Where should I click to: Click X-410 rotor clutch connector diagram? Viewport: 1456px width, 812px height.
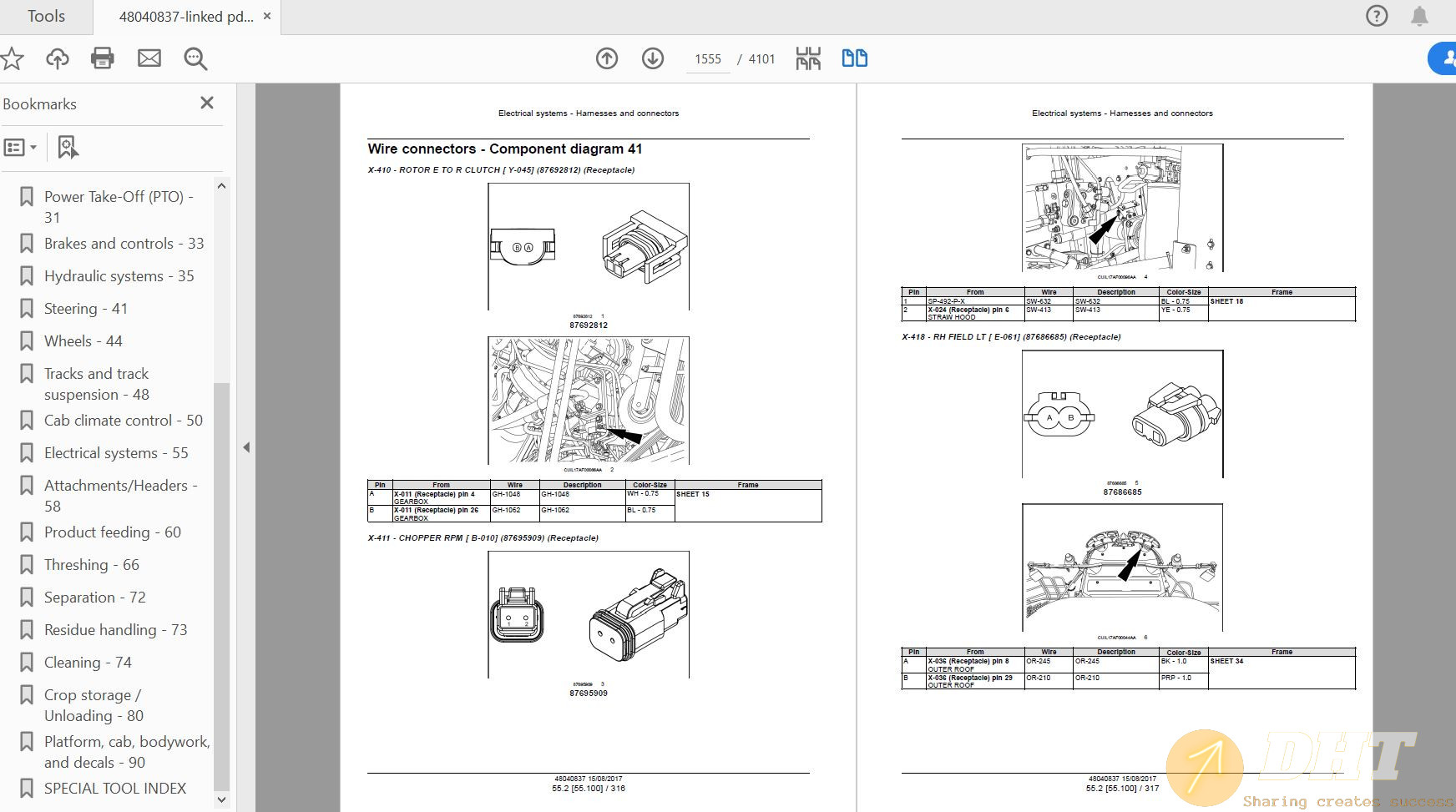pyautogui.click(x=589, y=247)
